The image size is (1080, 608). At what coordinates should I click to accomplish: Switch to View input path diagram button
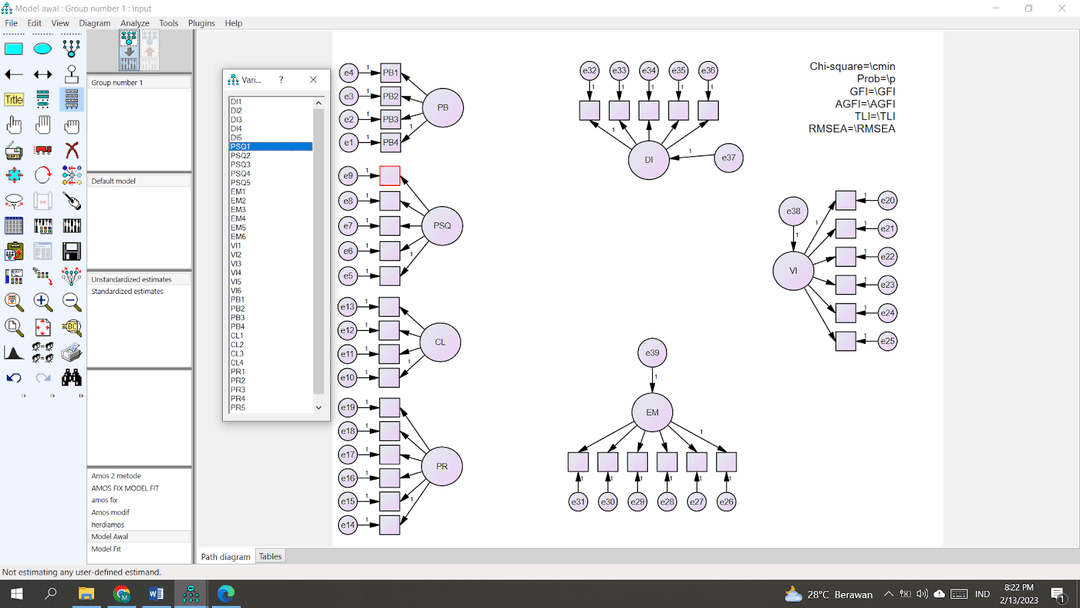click(129, 50)
